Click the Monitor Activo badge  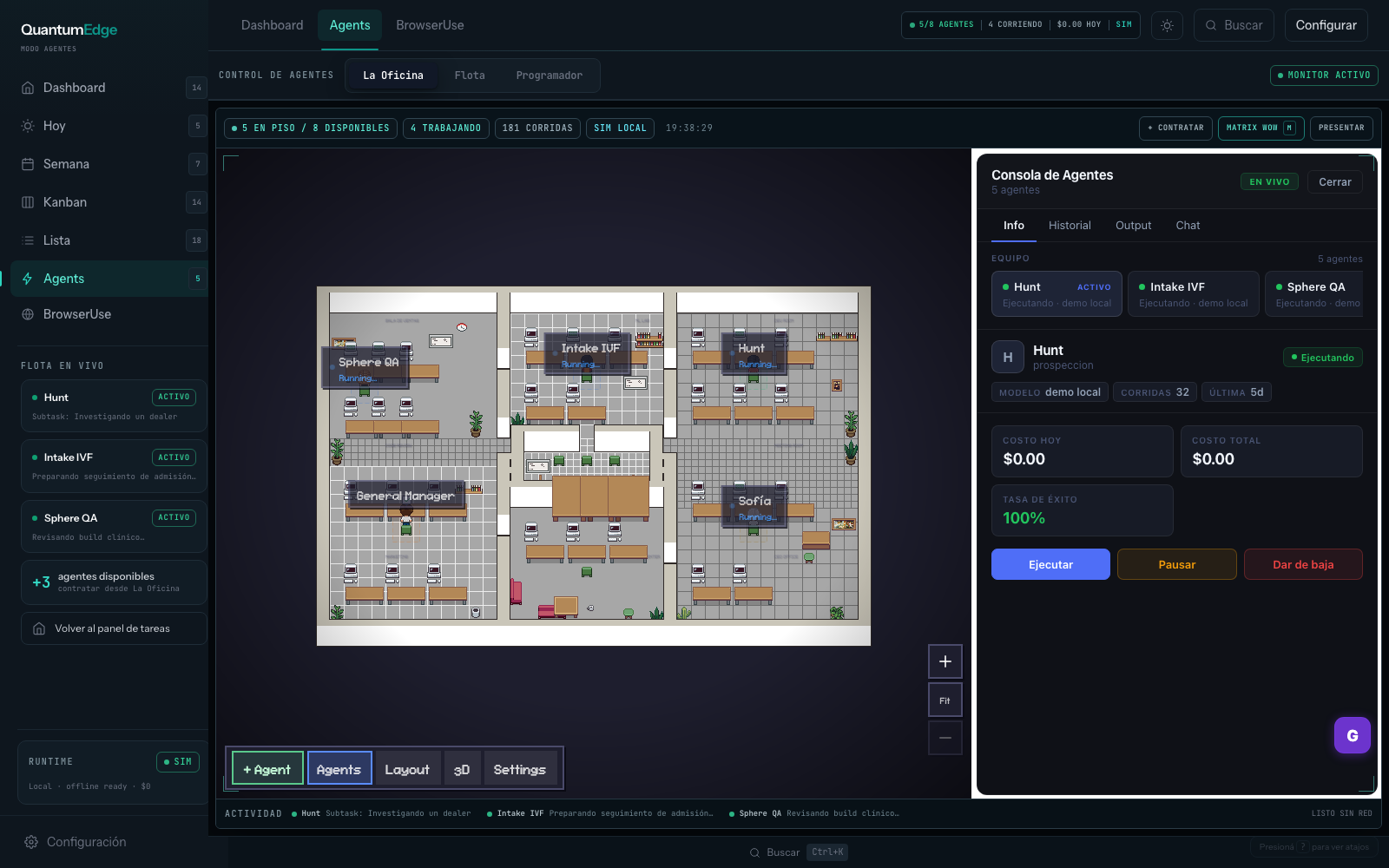click(x=1324, y=76)
